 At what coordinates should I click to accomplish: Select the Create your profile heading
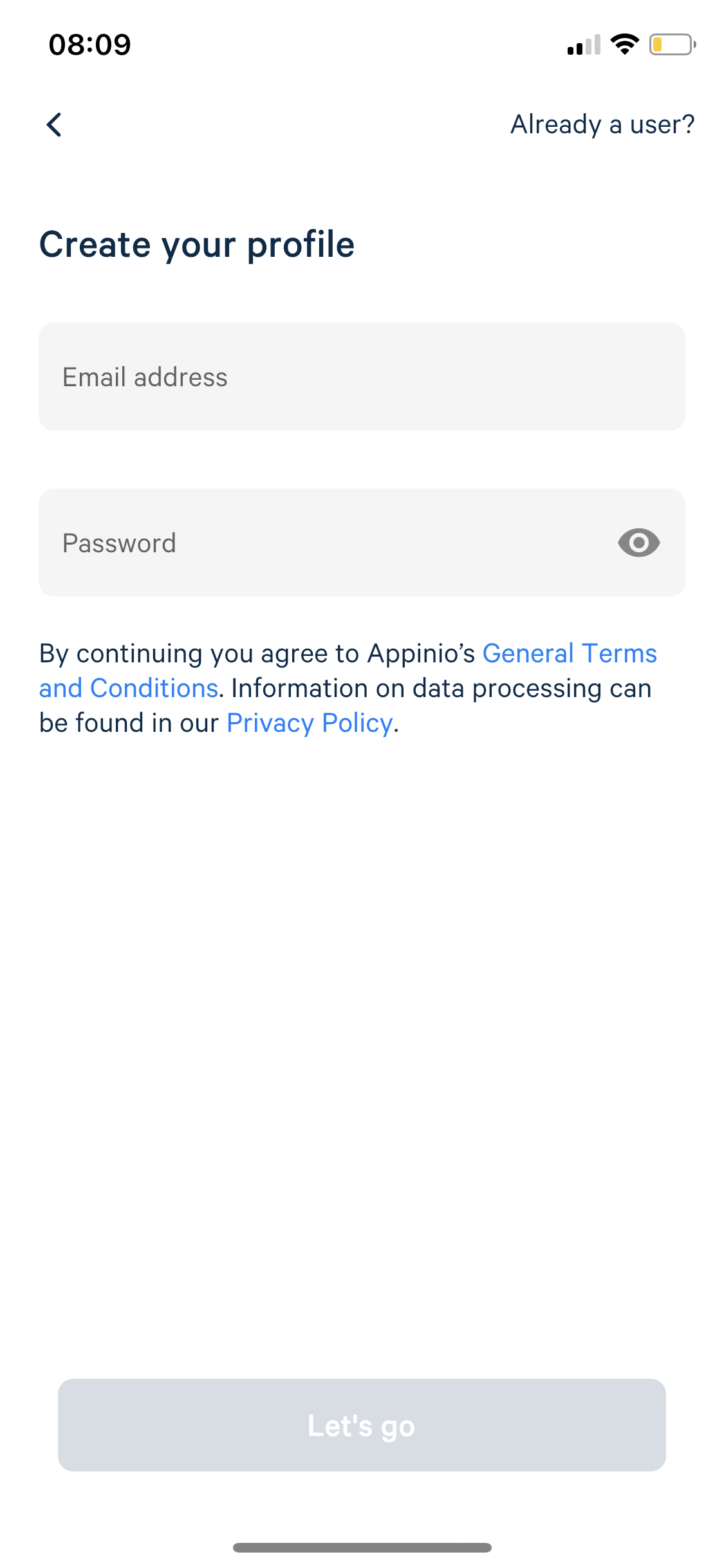(x=197, y=245)
